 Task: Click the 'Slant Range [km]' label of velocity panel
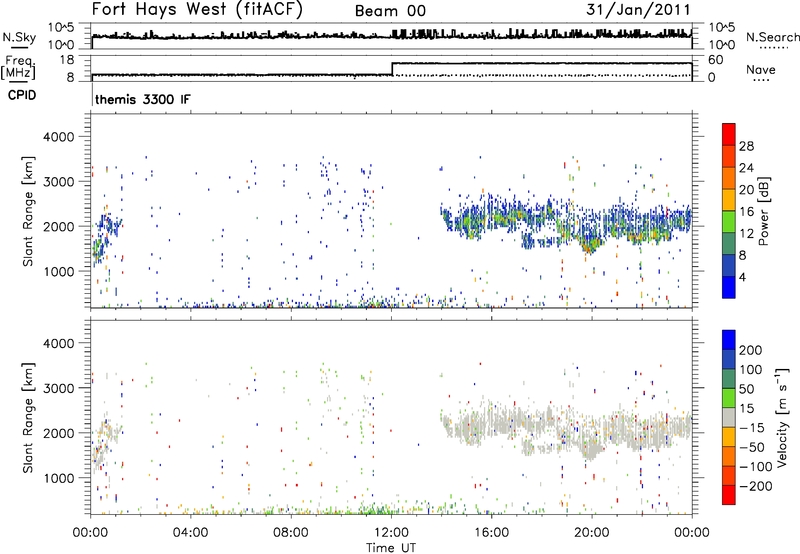pos(28,417)
